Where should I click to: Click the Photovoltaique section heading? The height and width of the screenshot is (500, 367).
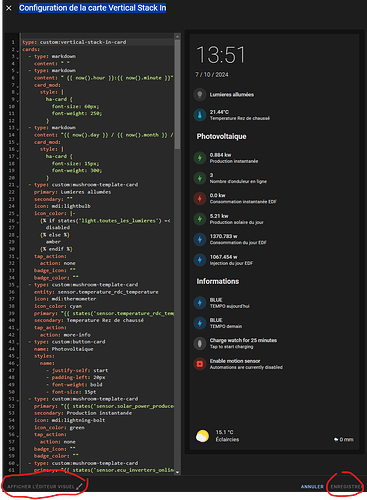[x=221, y=136]
